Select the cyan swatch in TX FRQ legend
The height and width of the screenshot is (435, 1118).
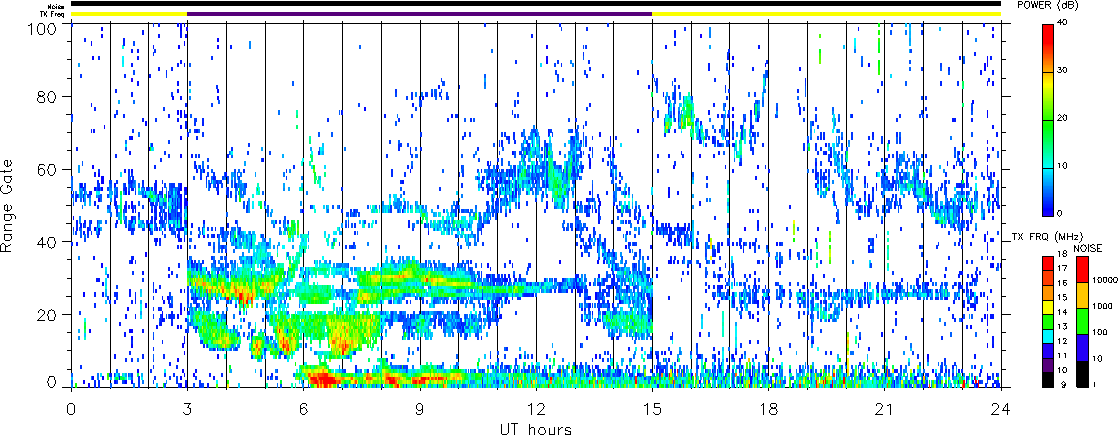1048,337
